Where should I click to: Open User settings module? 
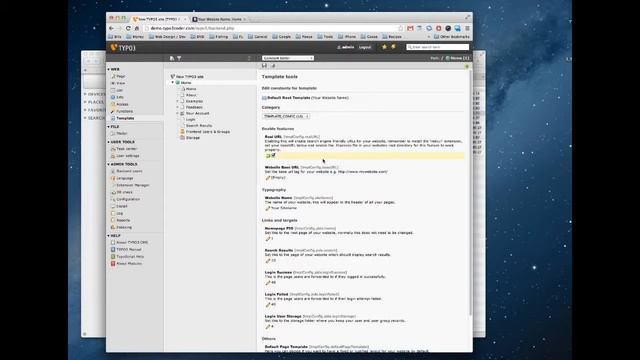[x=127, y=156]
